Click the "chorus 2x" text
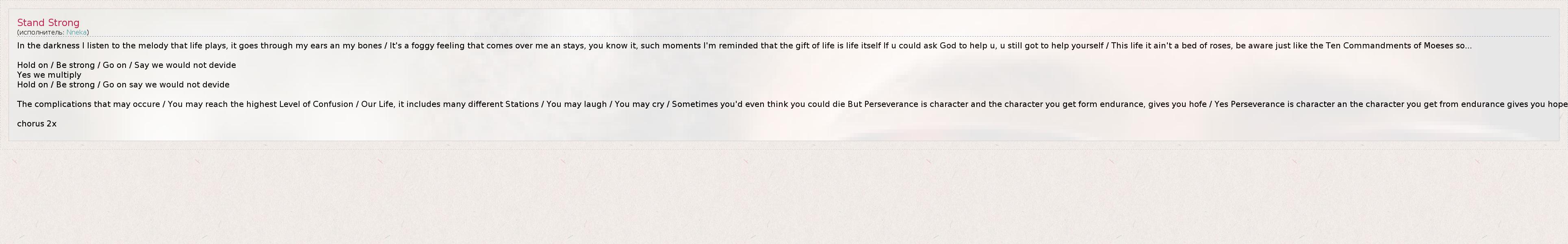Image resolution: width=1568 pixels, height=244 pixels. pos(37,124)
